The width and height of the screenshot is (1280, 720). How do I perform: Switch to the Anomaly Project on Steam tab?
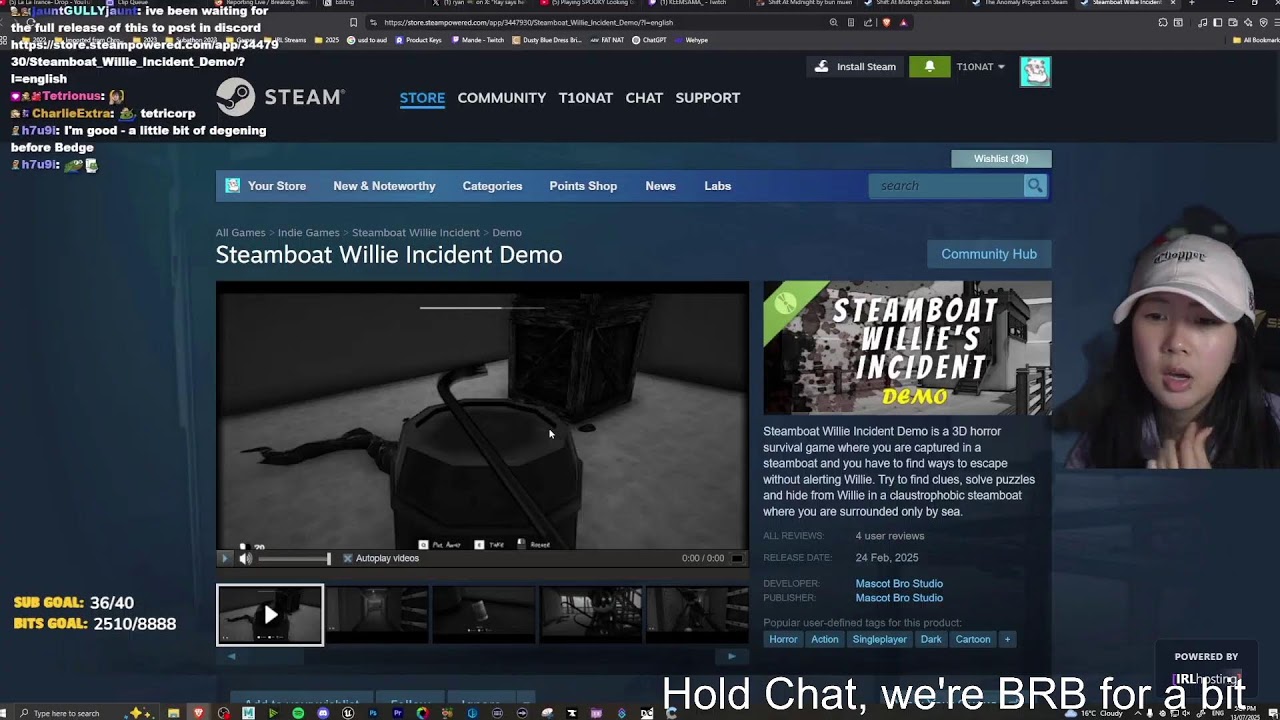[1020, 3]
